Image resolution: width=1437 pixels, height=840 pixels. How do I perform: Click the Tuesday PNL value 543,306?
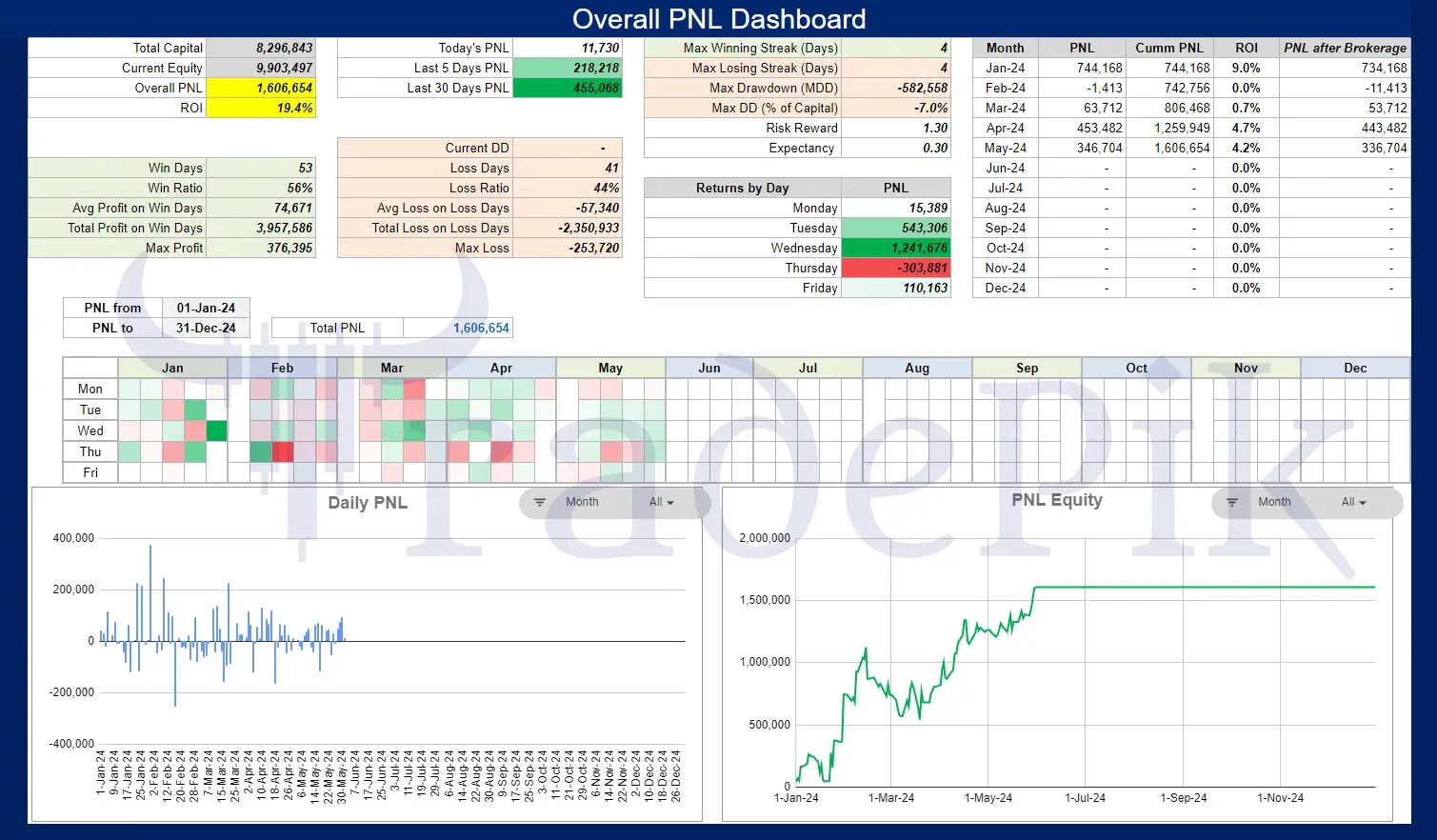pyautogui.click(x=896, y=228)
